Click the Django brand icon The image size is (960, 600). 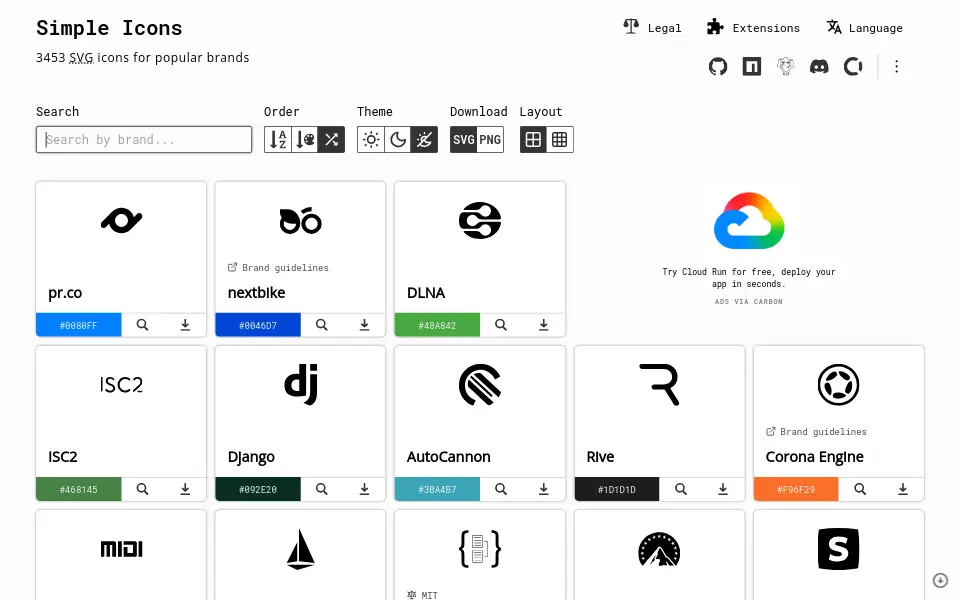pos(301,384)
